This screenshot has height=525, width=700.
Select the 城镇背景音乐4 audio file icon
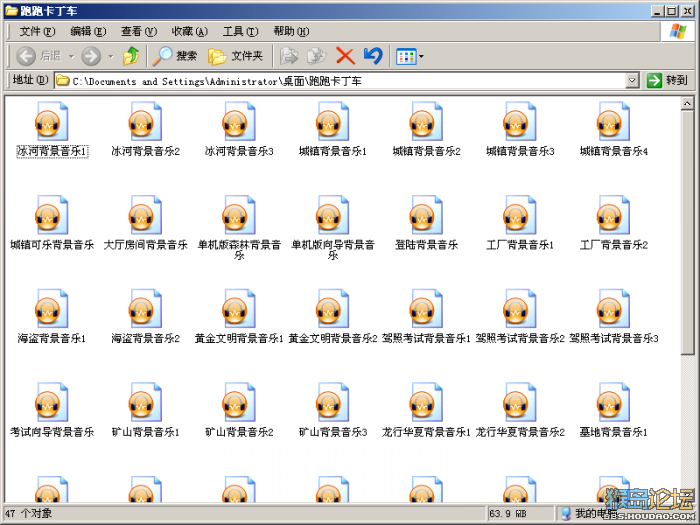[x=614, y=121]
